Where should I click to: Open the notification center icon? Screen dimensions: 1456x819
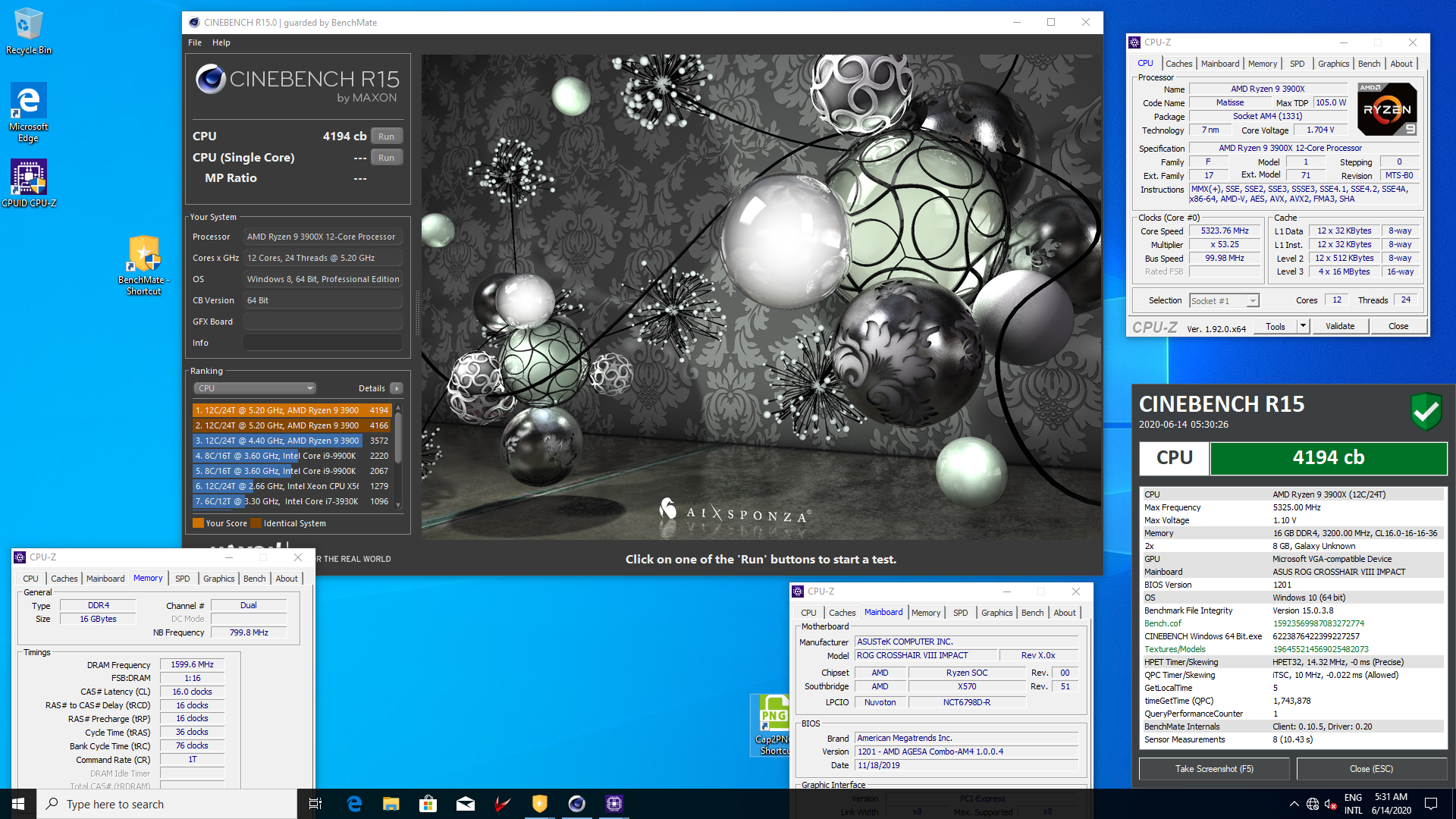[x=1431, y=804]
